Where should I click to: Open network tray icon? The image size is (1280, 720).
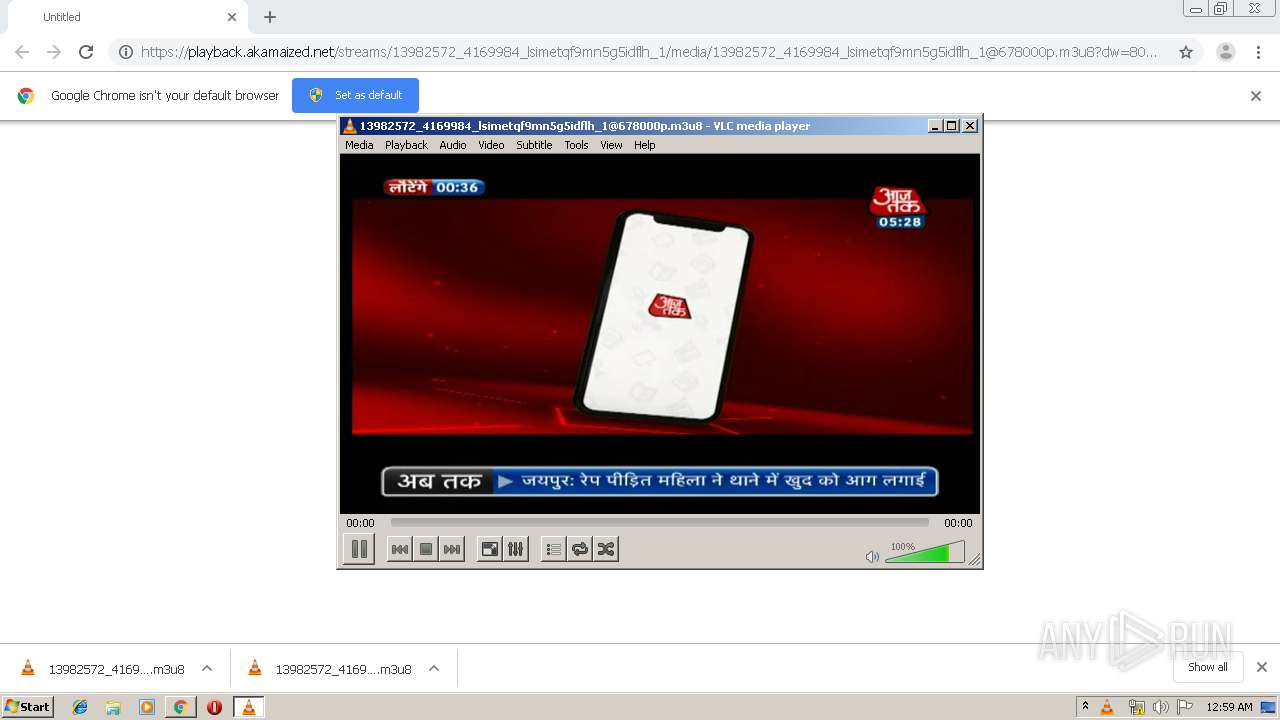pos(1136,707)
